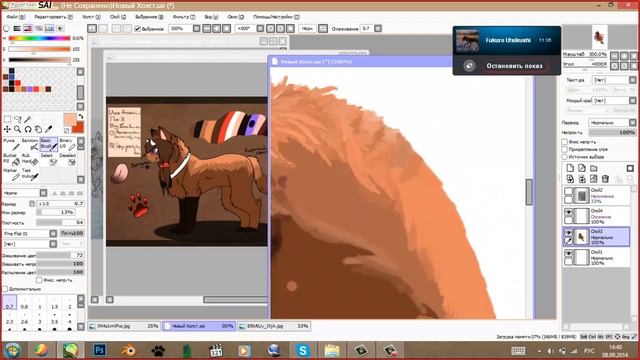Hide layer Слой3 via eye icon

[568, 233]
